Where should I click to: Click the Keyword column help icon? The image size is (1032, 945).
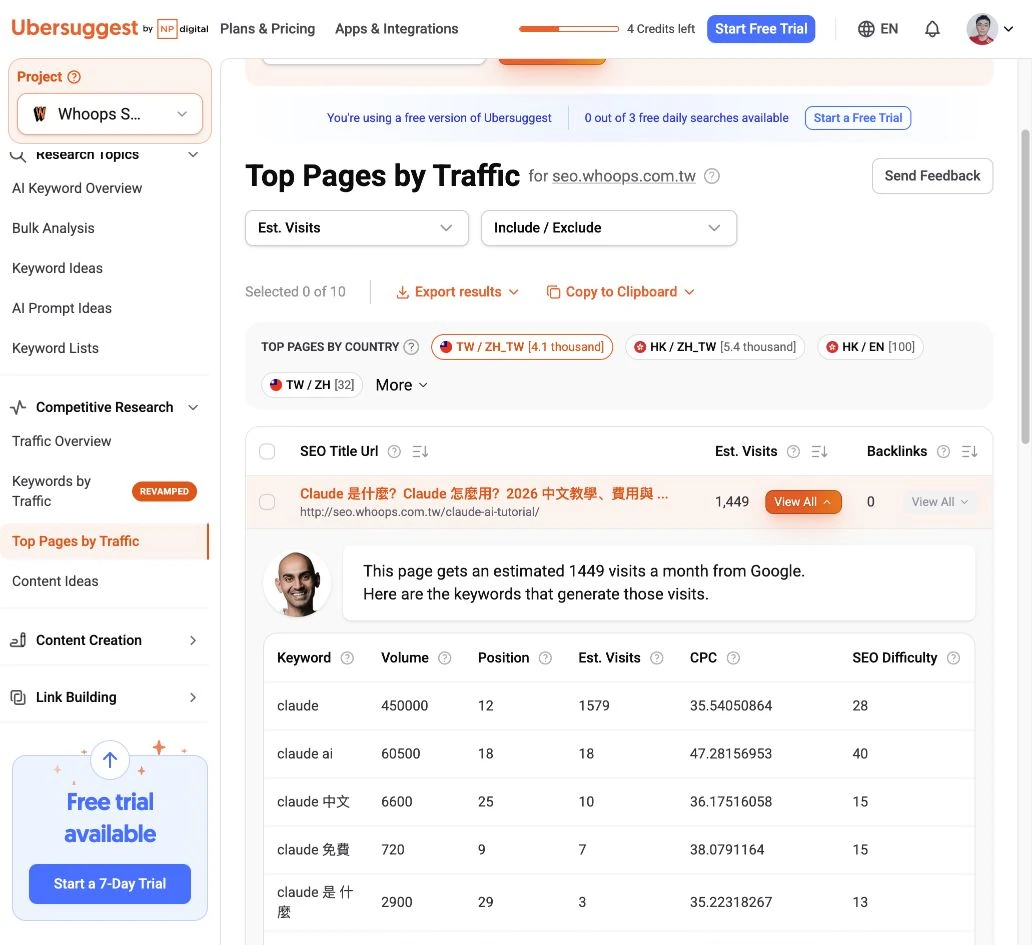pyautogui.click(x=348, y=658)
